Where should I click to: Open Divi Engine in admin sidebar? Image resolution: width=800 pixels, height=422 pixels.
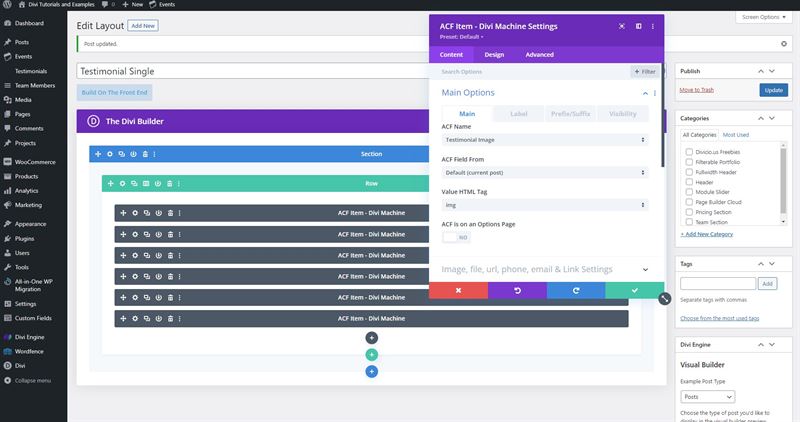pyautogui.click(x=29, y=337)
